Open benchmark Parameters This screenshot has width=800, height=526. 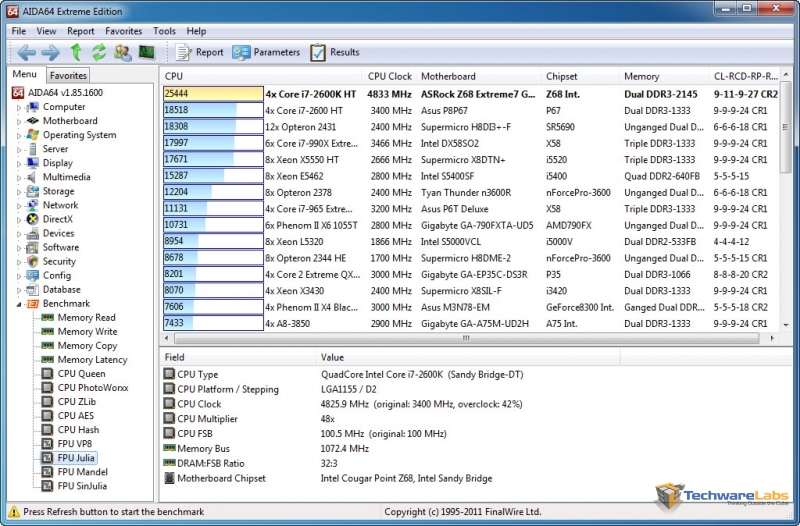266,52
